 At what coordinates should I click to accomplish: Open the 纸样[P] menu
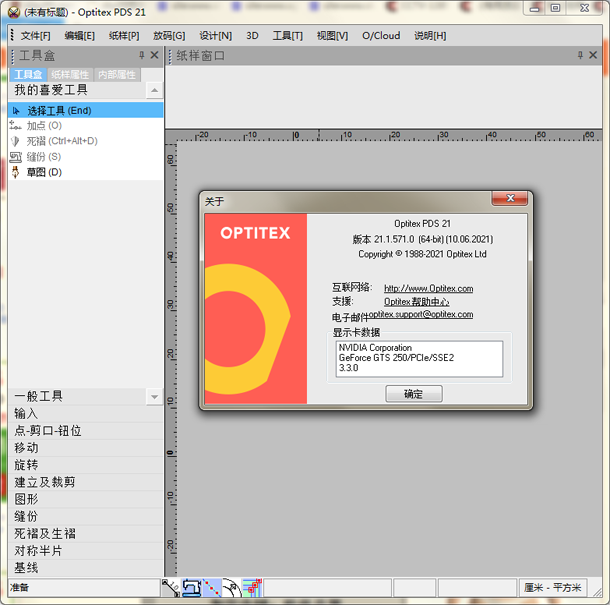pos(124,36)
